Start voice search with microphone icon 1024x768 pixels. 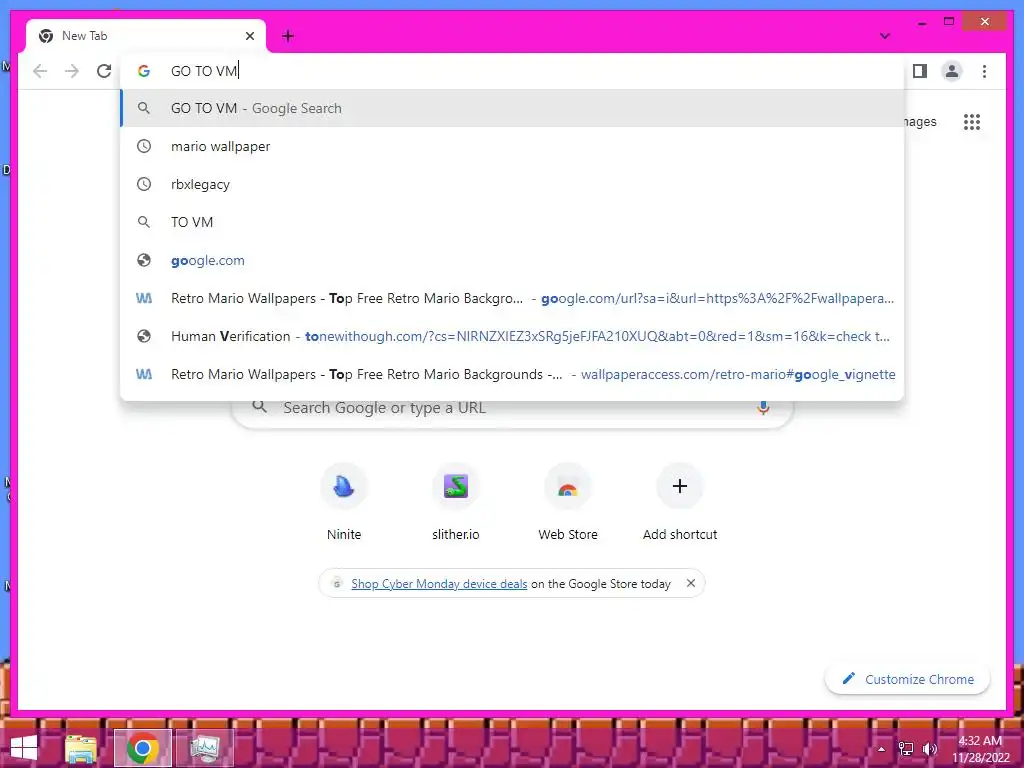(x=763, y=408)
